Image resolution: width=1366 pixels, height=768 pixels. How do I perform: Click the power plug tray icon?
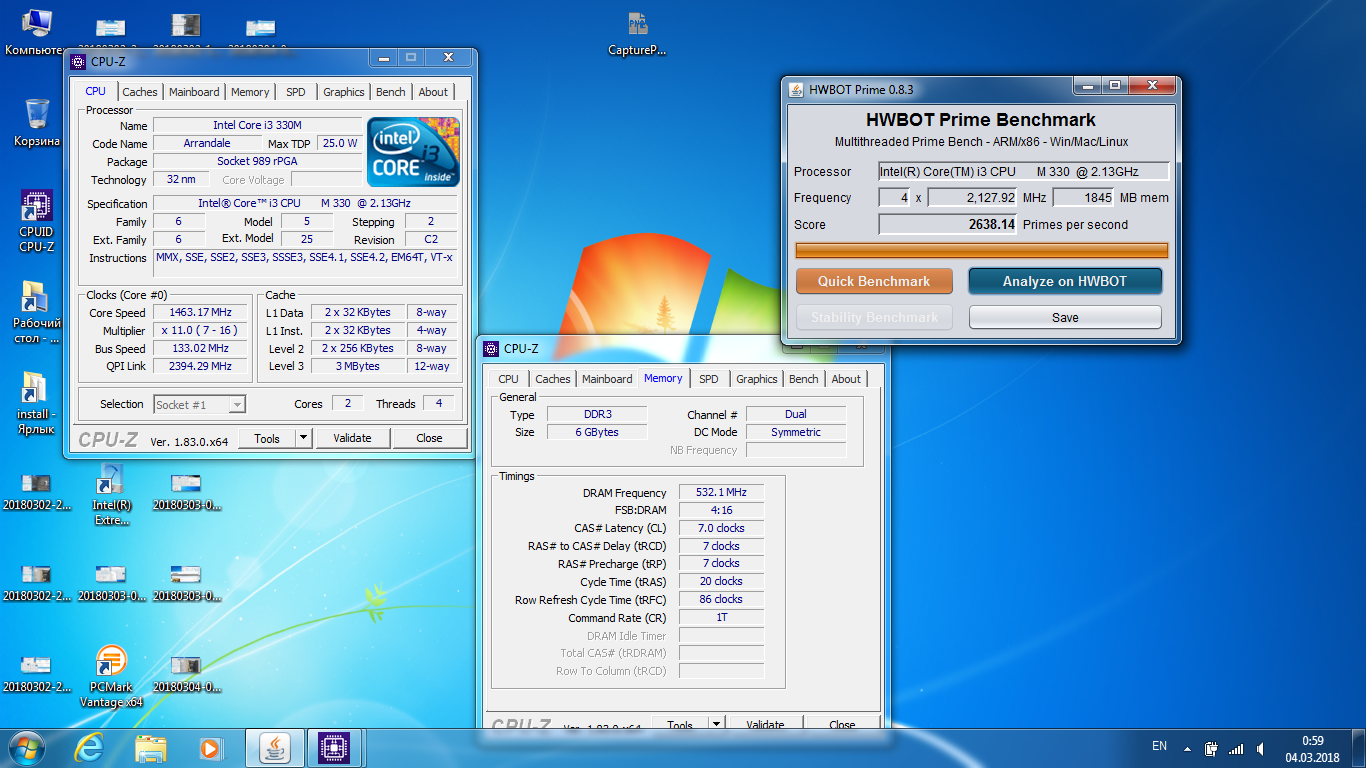(1211, 748)
